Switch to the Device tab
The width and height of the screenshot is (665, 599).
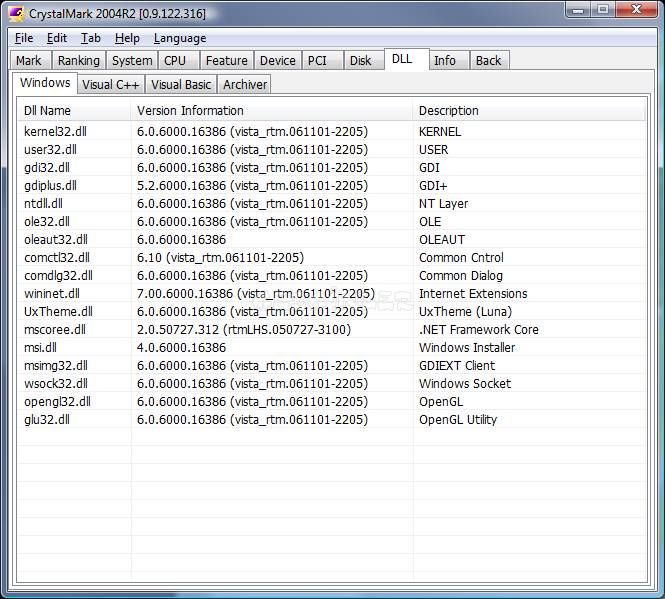(278, 61)
